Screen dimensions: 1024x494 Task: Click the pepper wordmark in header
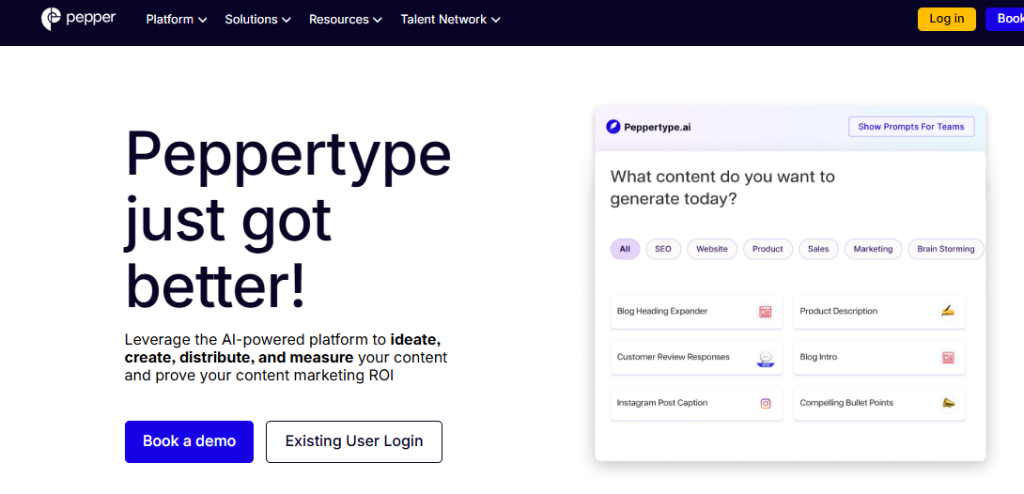click(x=90, y=20)
